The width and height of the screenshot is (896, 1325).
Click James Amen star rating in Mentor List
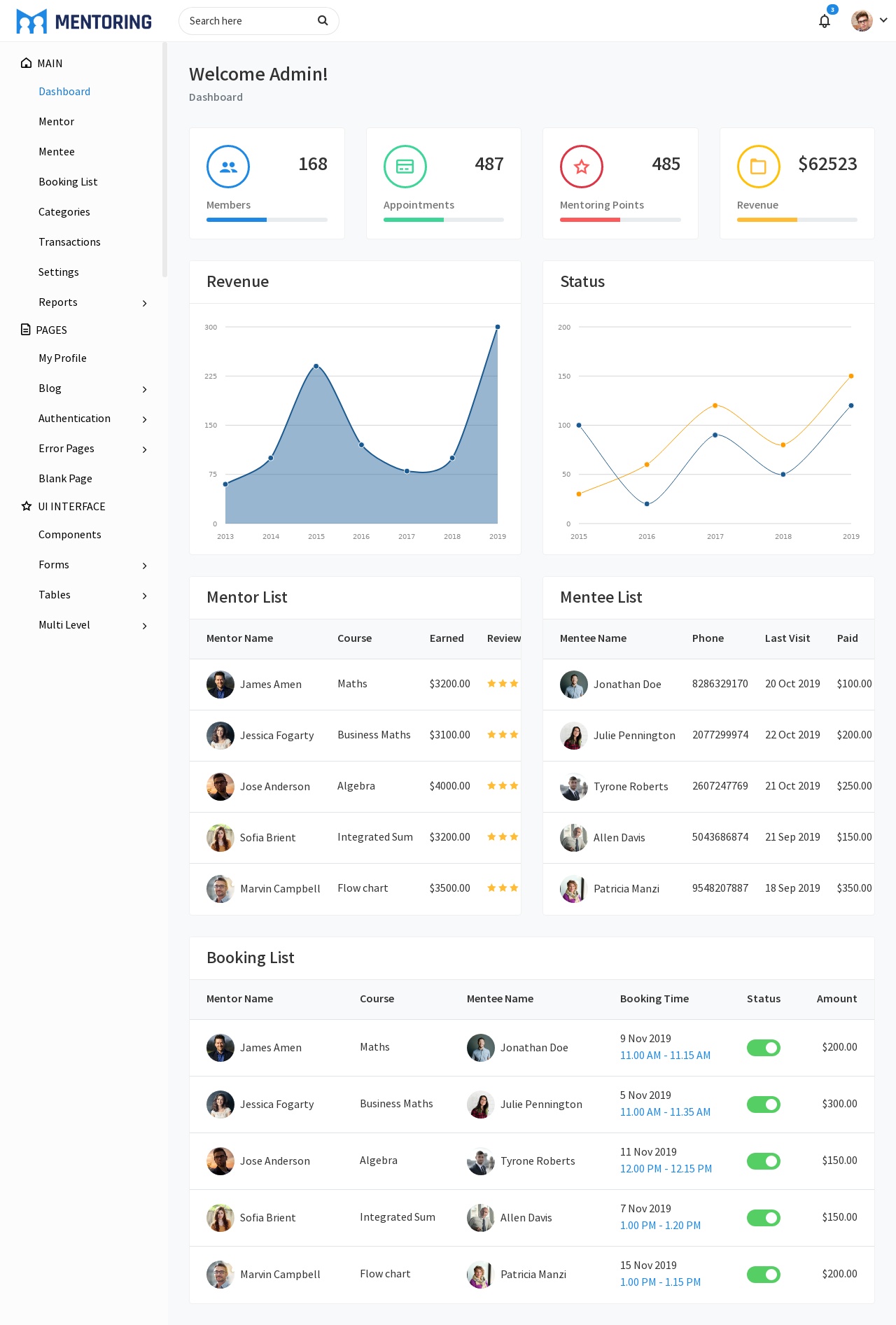[503, 683]
